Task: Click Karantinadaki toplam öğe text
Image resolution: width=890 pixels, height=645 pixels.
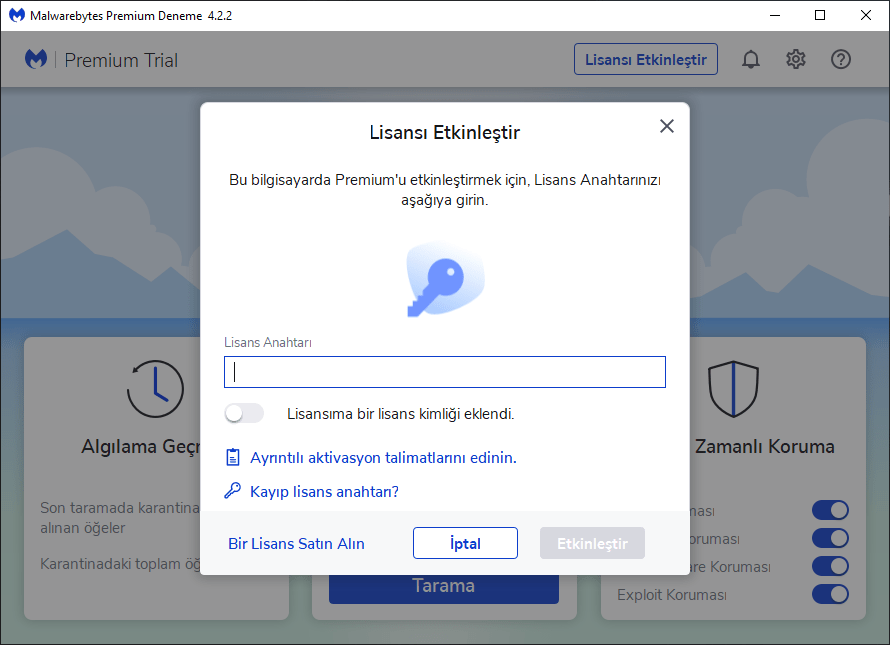Action: click(120, 564)
